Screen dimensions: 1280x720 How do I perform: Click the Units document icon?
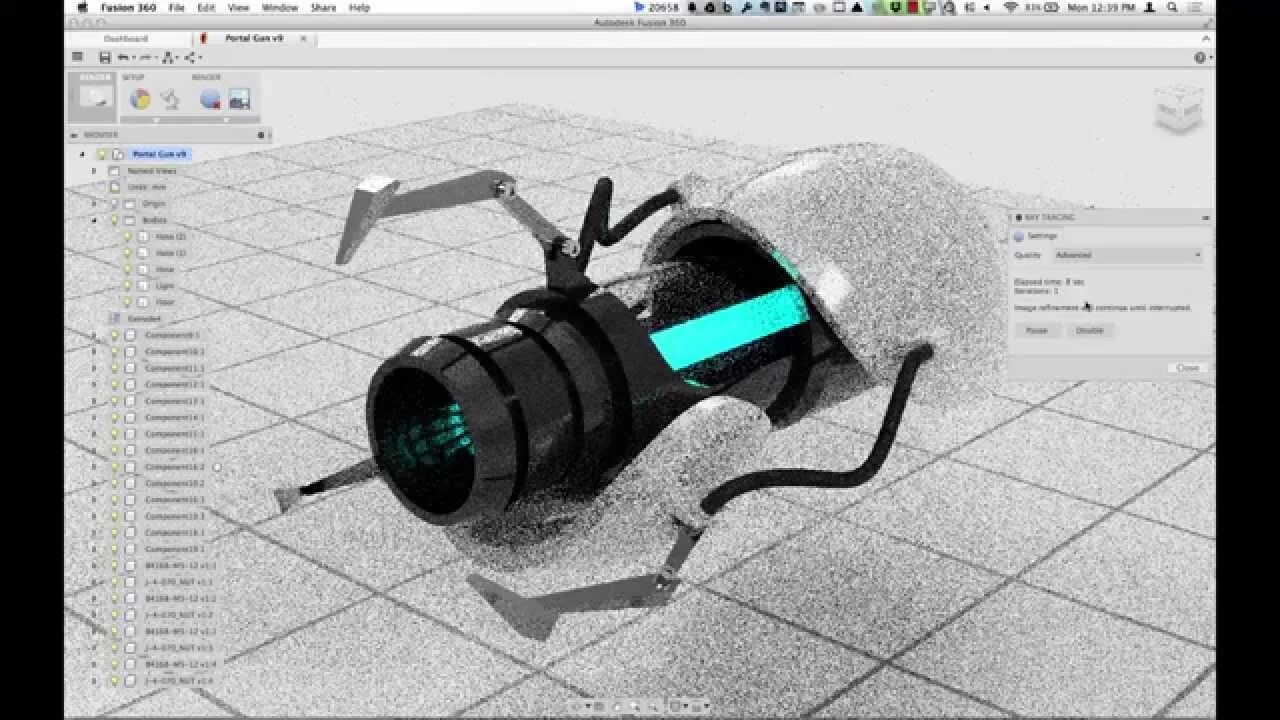click(114, 187)
